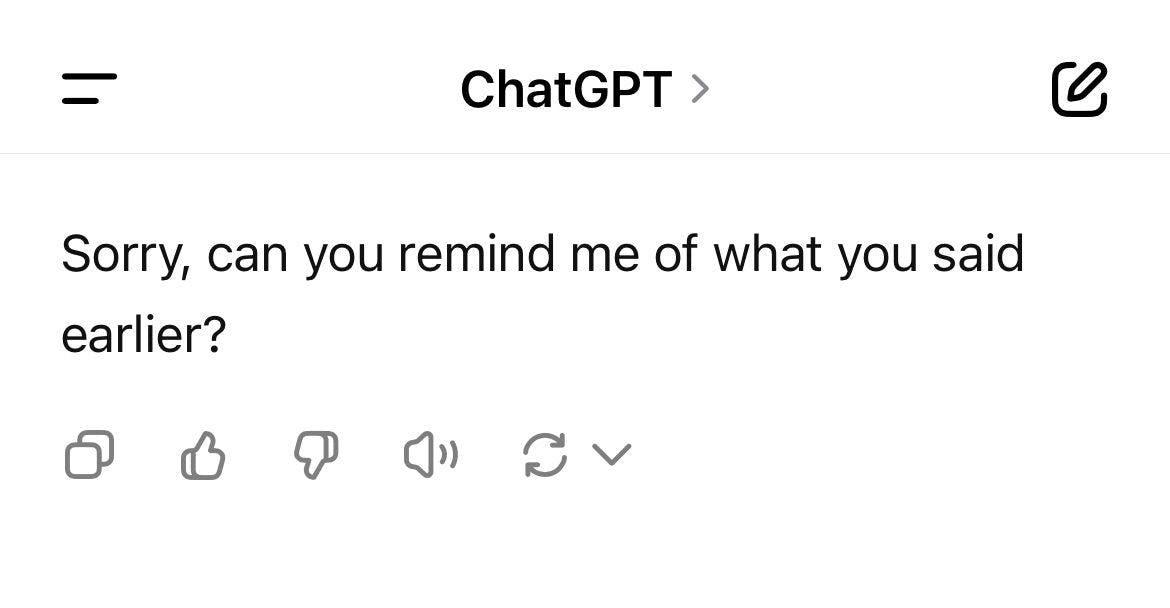The image size is (1170, 608).
Task: Open the ChatGPT model selector title
Action: coord(566,90)
